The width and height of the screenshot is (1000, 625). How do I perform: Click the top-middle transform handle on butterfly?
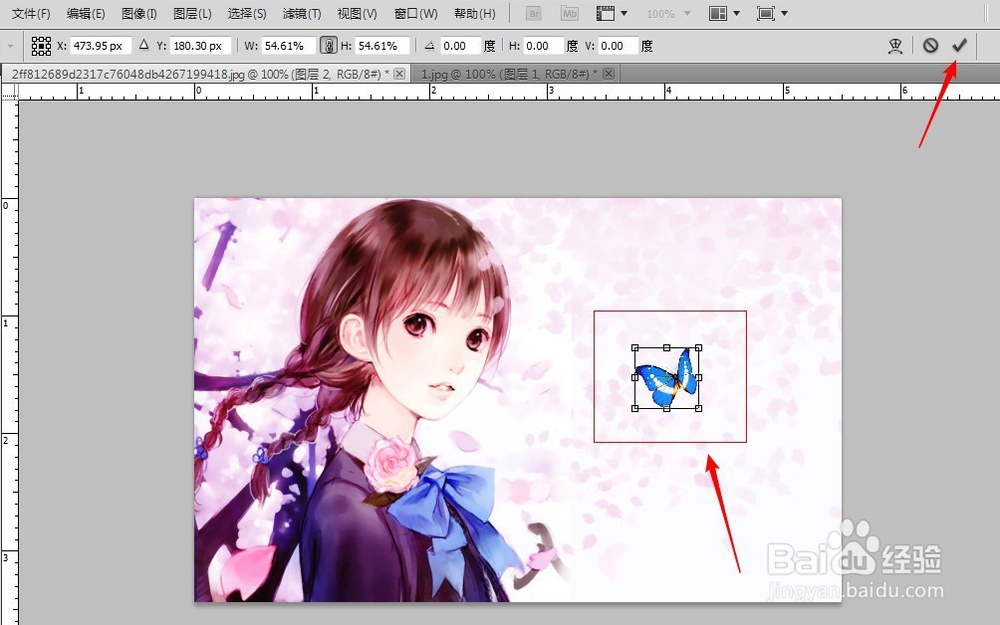[666, 348]
